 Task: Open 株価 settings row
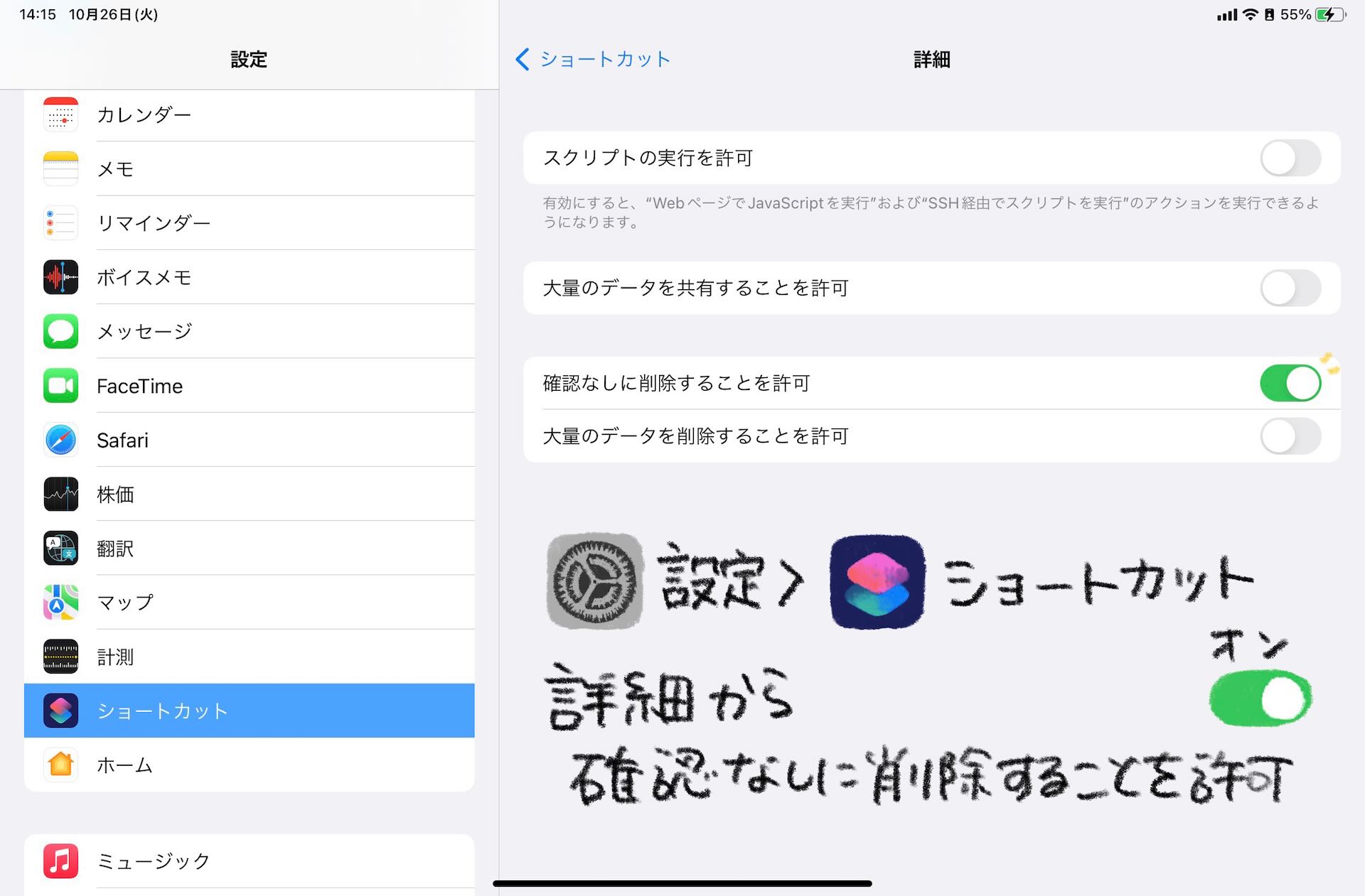point(249,494)
